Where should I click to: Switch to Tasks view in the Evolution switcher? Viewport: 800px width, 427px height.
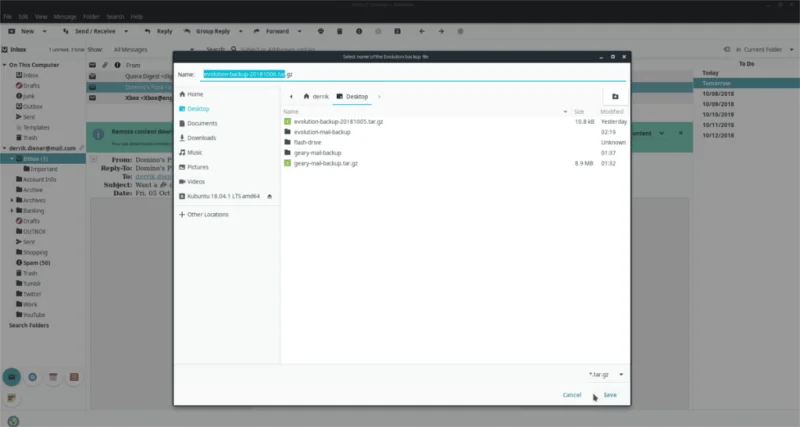click(x=74, y=377)
